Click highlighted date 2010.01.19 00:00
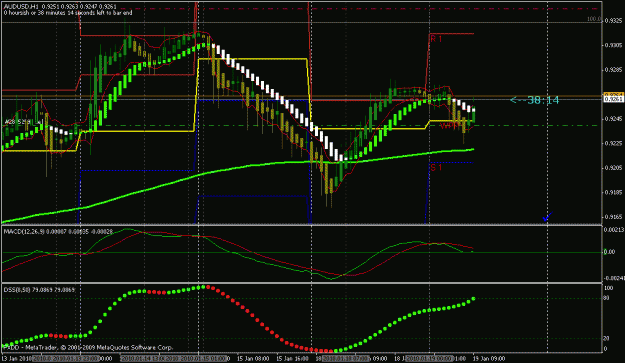This screenshot has width=625, height=363. (x=429, y=358)
